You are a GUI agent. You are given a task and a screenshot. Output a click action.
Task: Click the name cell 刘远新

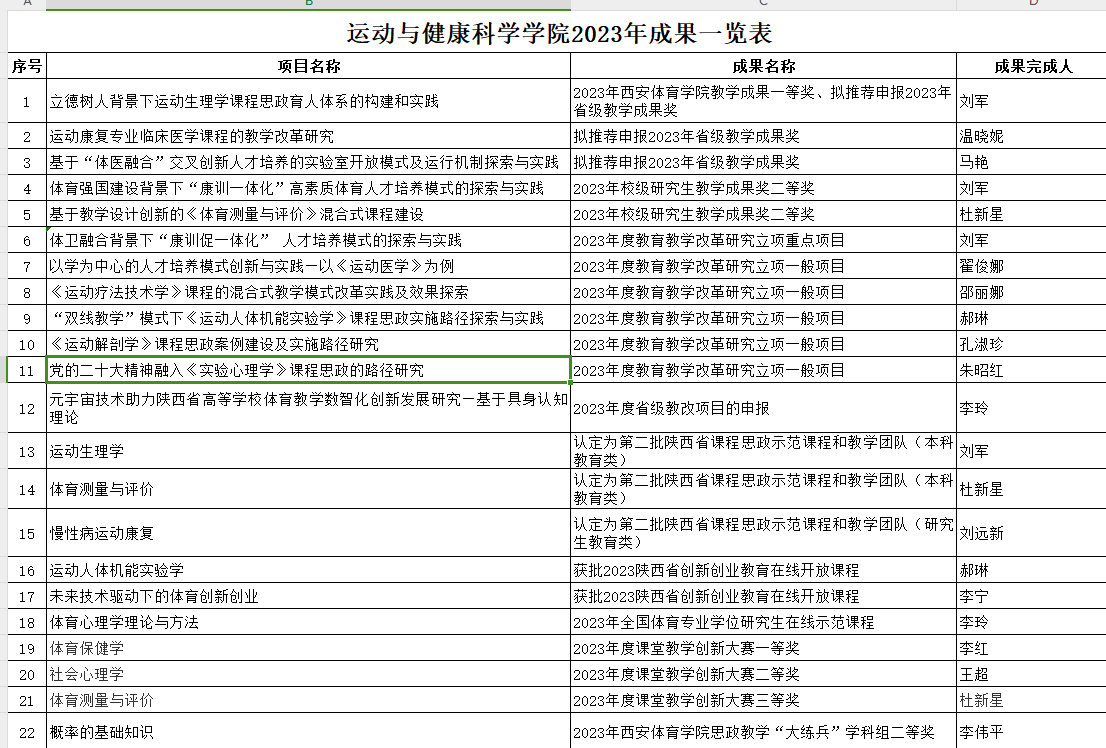pyautogui.click(x=1030, y=533)
